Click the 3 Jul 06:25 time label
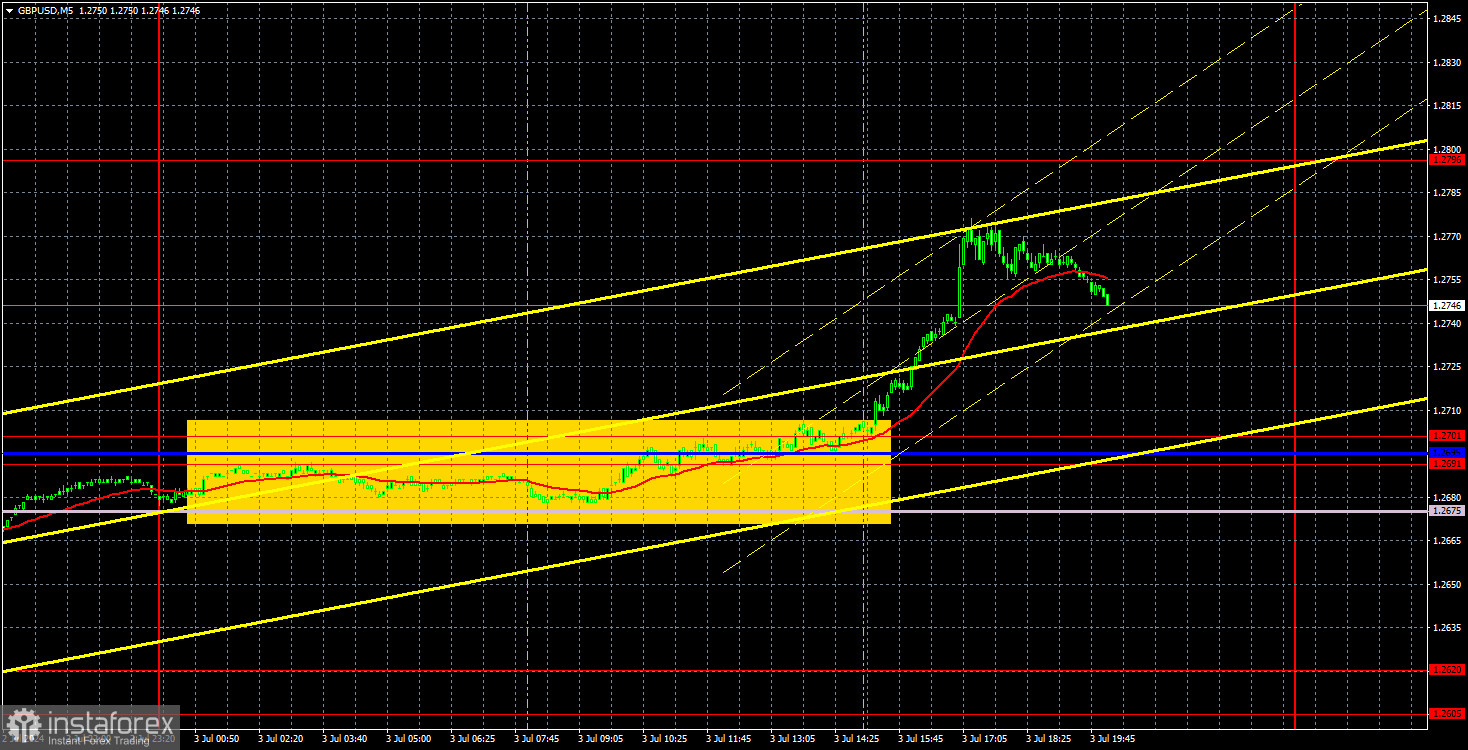Image resolution: width=1468 pixels, height=750 pixels. click(x=473, y=739)
